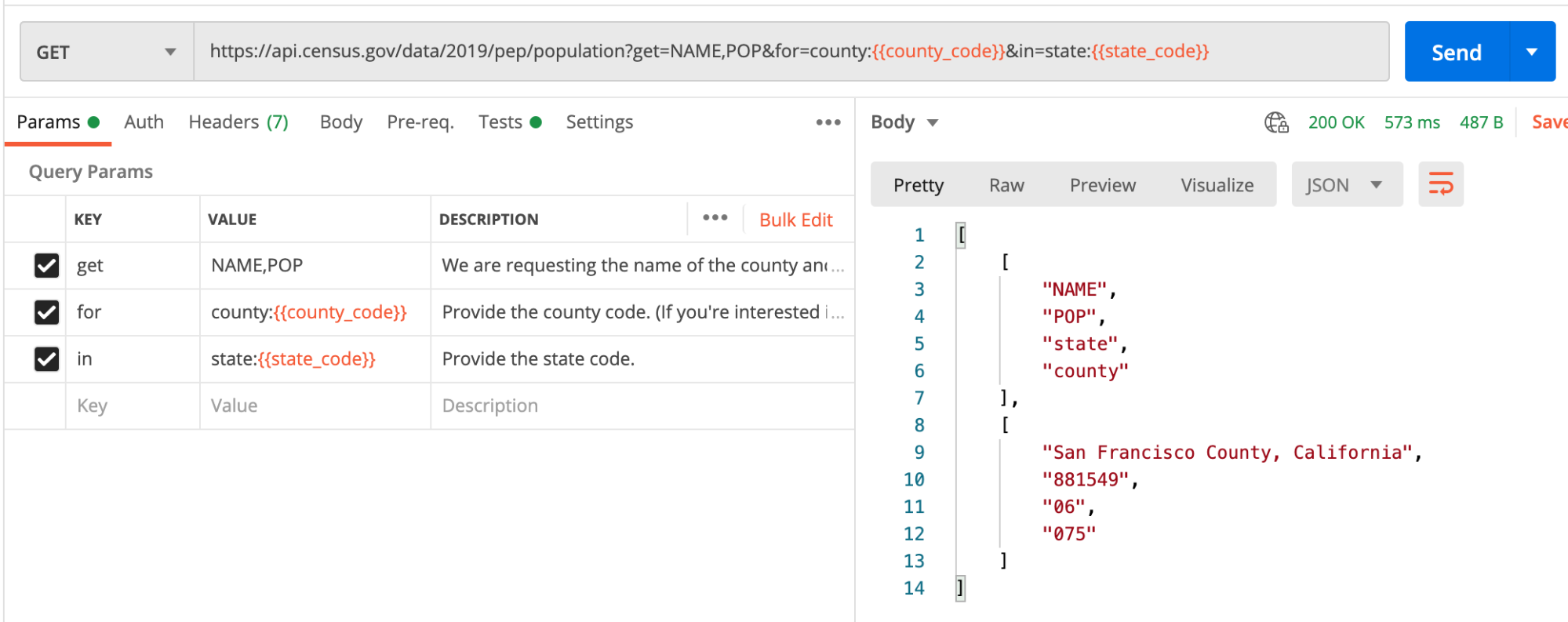This screenshot has width=1568, height=622.
Task: Open the Headers (7) tab
Action: (x=238, y=122)
